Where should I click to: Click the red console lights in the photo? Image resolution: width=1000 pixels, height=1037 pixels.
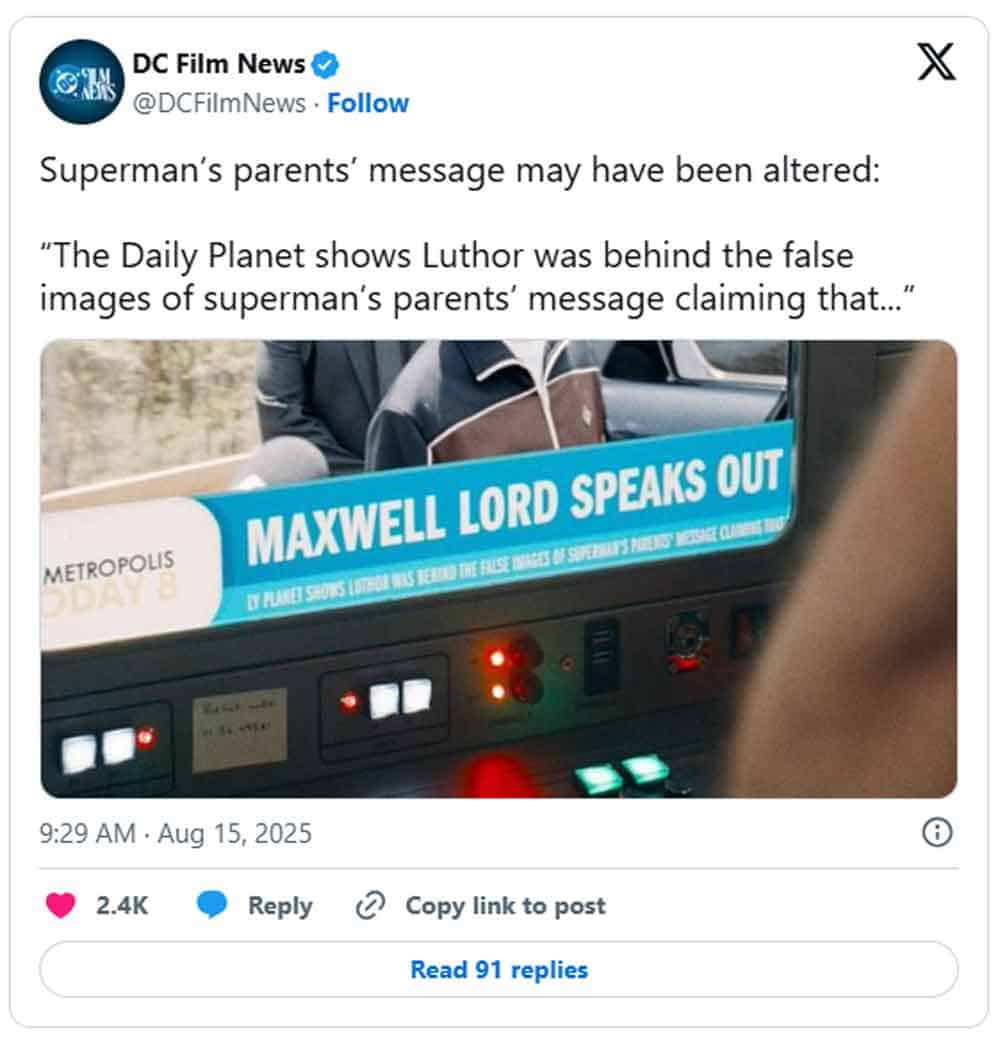click(497, 675)
